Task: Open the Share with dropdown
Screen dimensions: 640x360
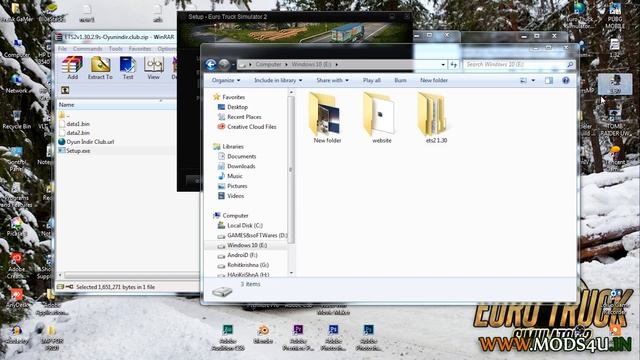Action: click(x=332, y=80)
